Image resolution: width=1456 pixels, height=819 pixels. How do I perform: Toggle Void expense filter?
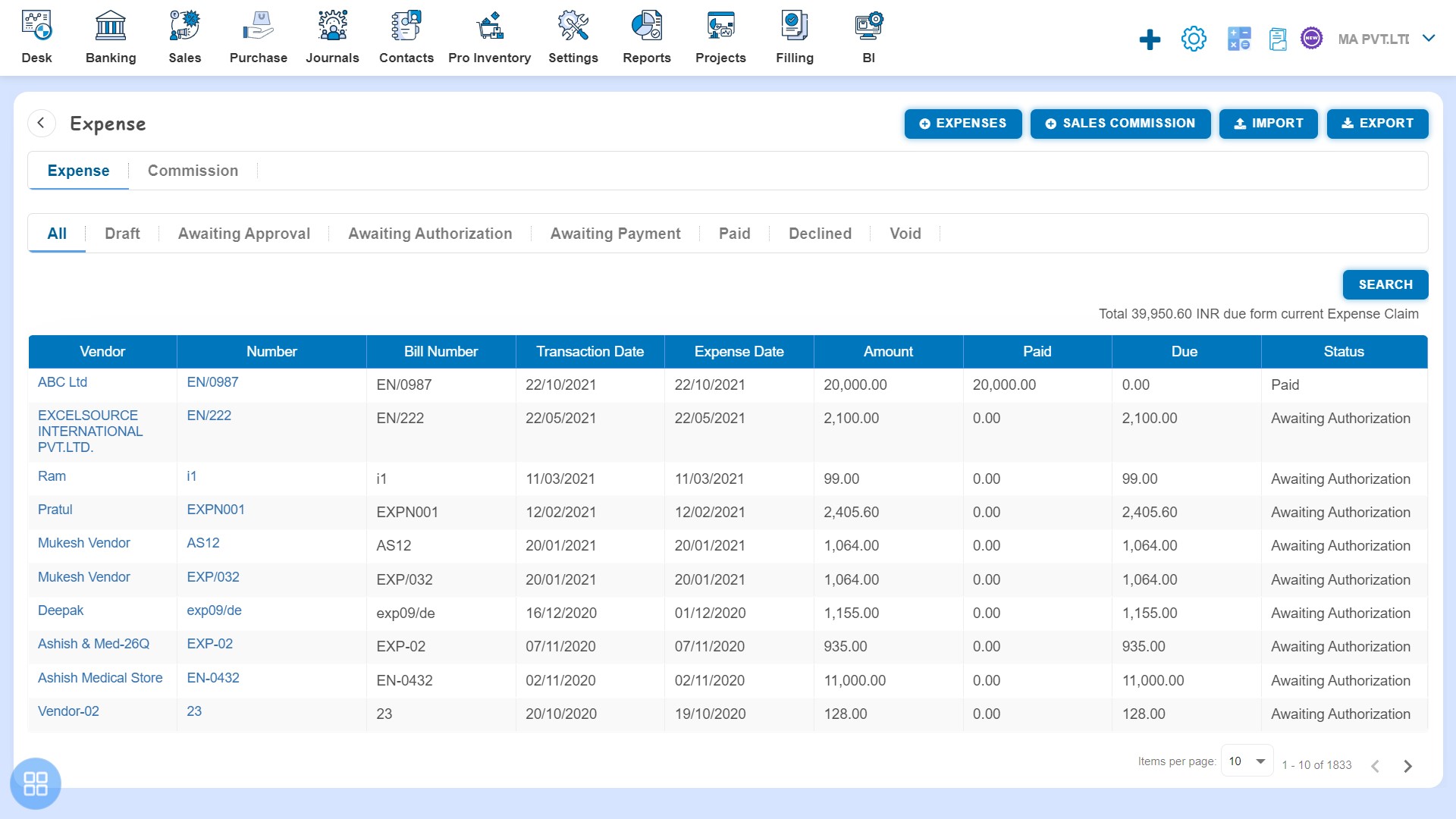(906, 233)
